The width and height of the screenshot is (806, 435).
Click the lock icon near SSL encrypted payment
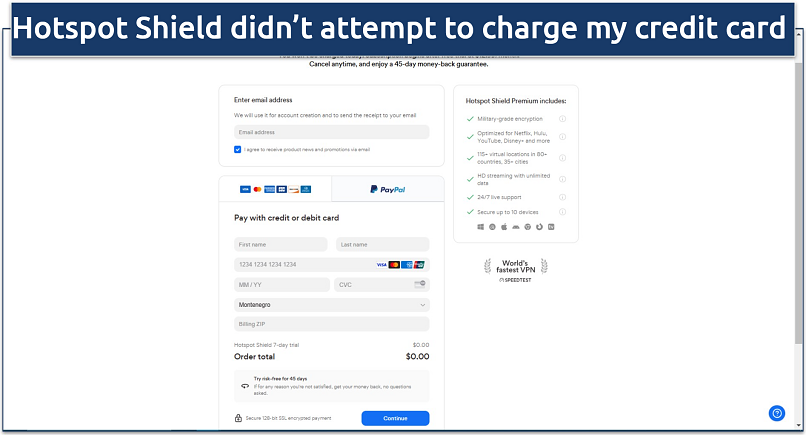click(238, 418)
